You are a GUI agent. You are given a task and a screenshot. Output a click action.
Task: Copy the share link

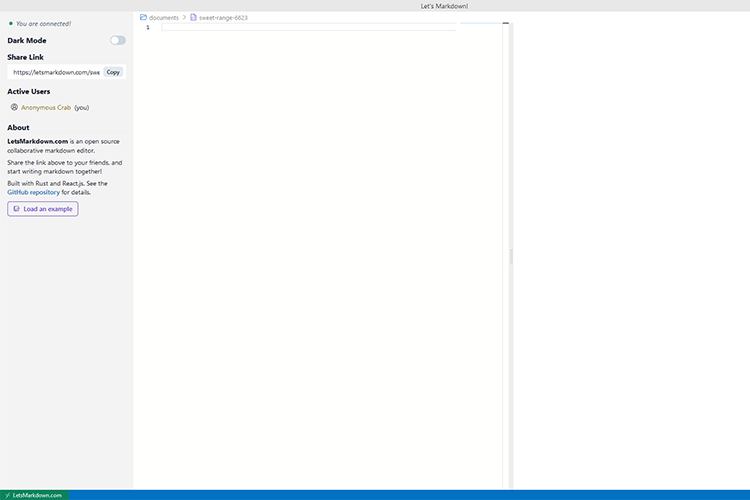pos(113,72)
